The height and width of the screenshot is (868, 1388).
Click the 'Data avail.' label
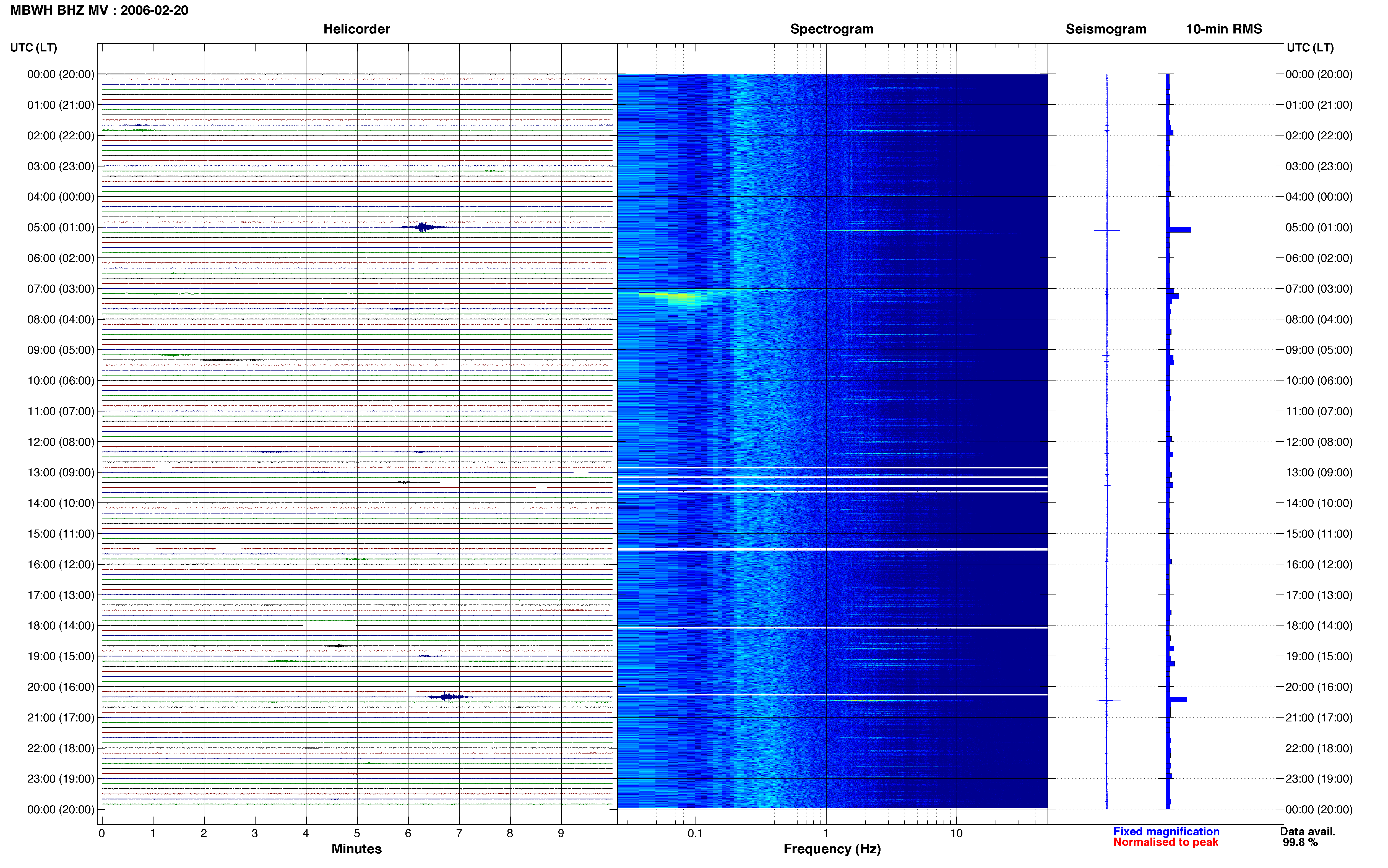(x=1308, y=831)
